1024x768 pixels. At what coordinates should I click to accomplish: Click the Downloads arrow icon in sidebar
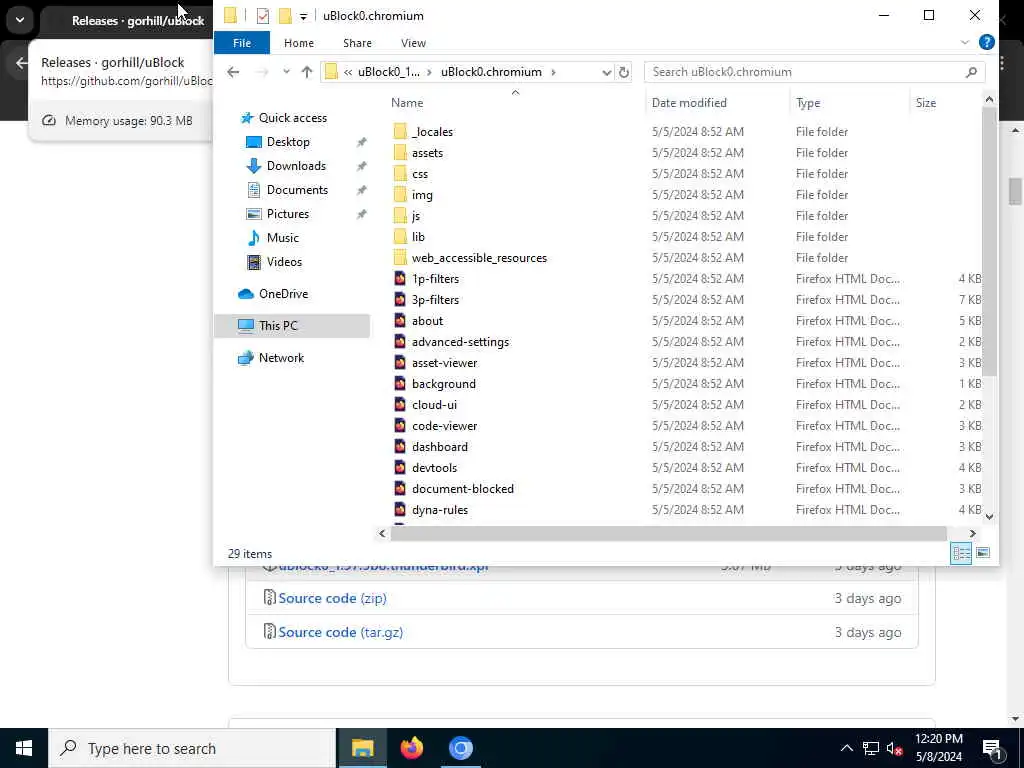point(253,166)
